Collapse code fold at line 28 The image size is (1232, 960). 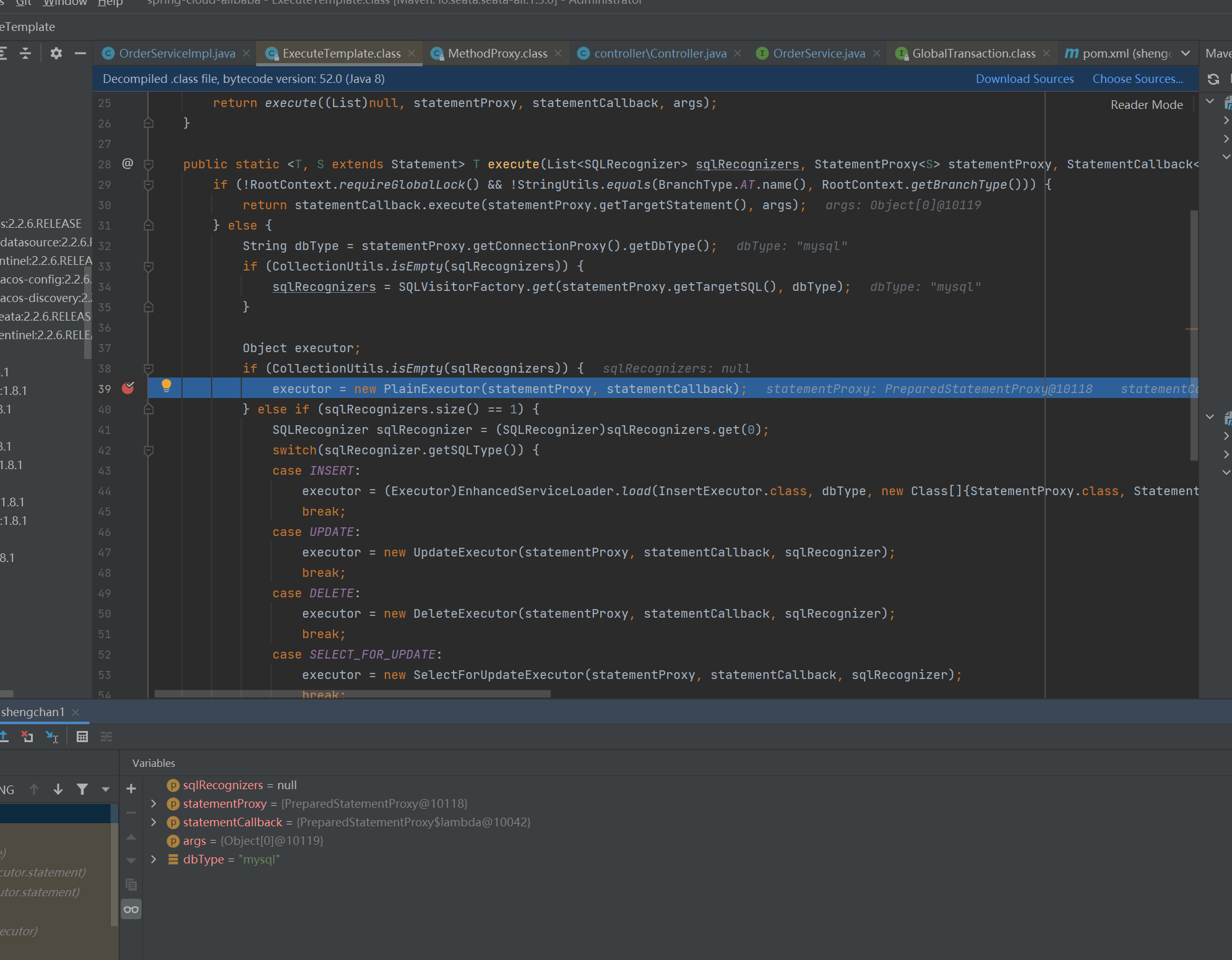coord(149,164)
